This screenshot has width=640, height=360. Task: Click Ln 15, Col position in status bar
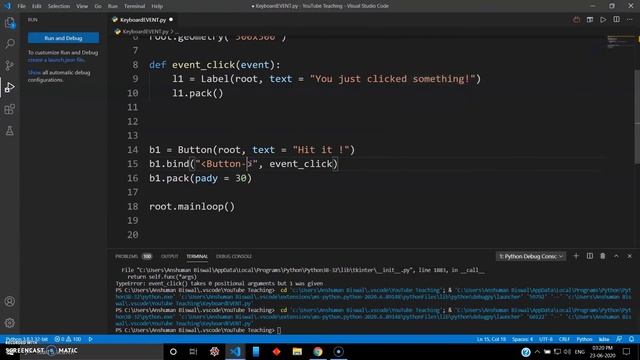click(x=491, y=339)
